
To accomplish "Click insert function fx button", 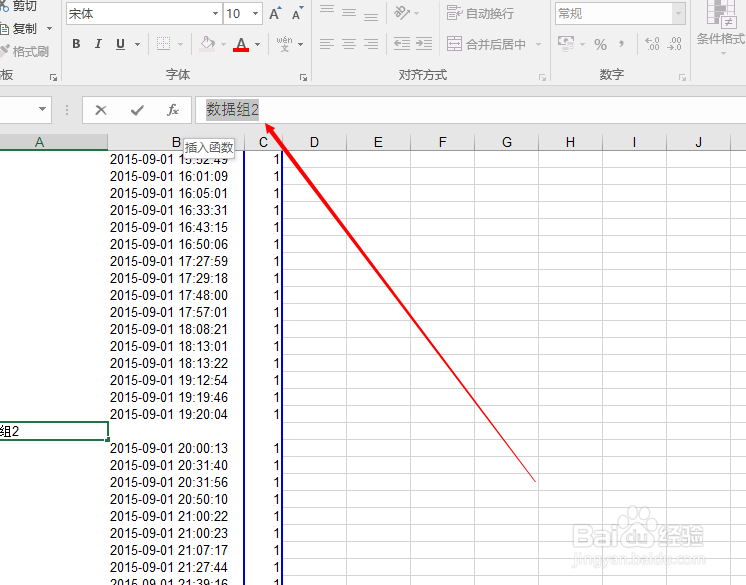I will click(173, 110).
